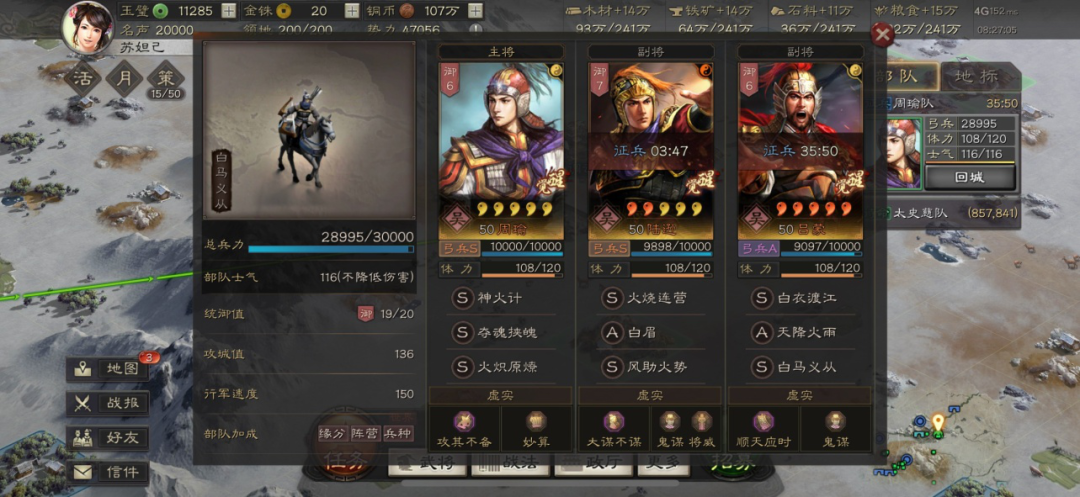Select the 缘分 bonus tag
The image size is (1080, 497).
(332, 434)
